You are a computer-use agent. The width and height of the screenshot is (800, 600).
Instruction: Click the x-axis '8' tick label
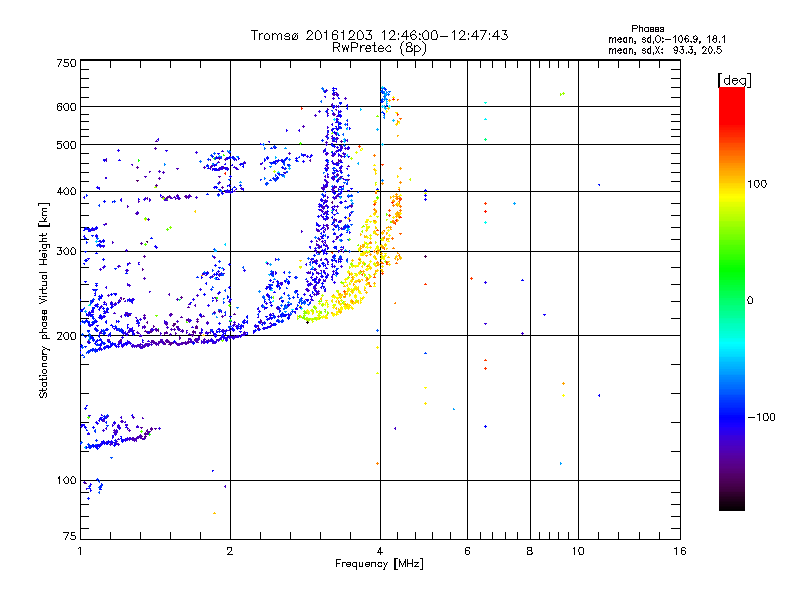click(530, 551)
